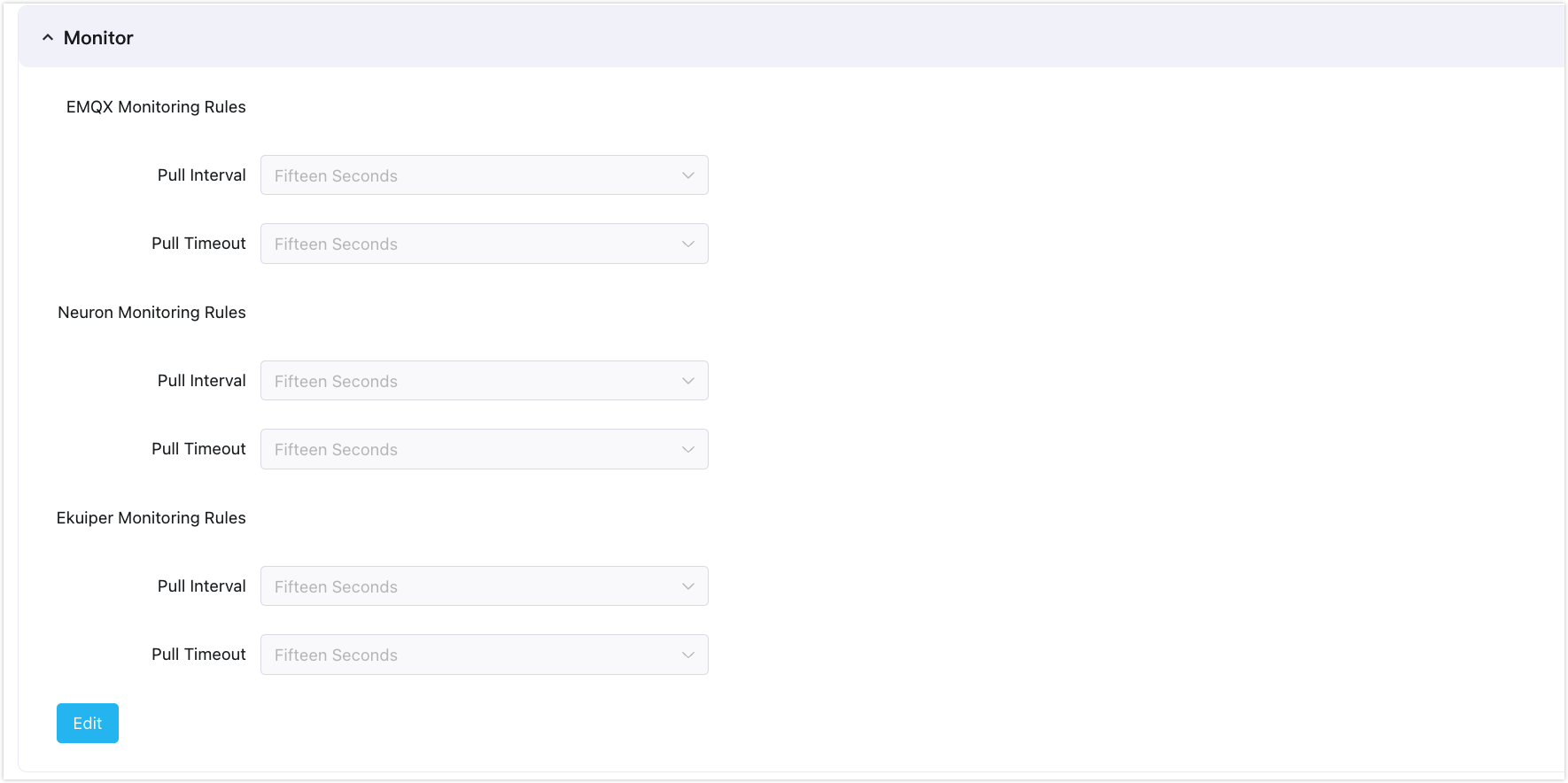Click EMQX Pull Interval chevron arrow
Viewport: 1568px width, 783px height.
688,175
